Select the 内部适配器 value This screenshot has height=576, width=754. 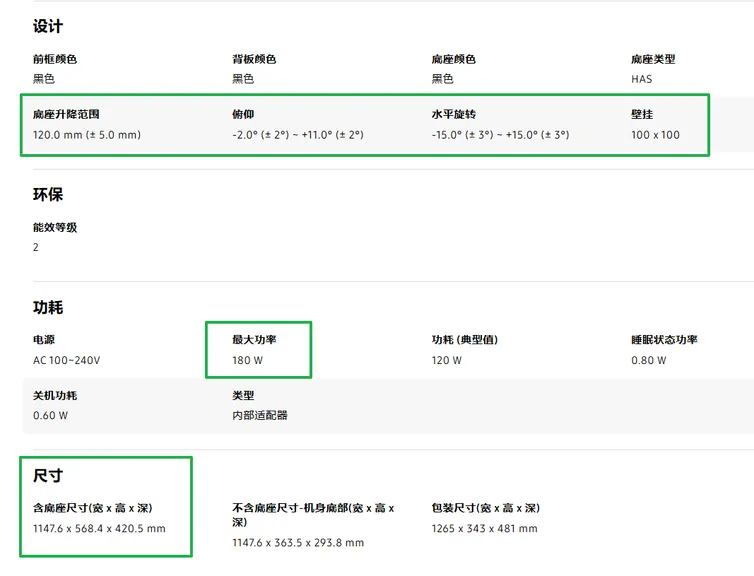click(260, 415)
